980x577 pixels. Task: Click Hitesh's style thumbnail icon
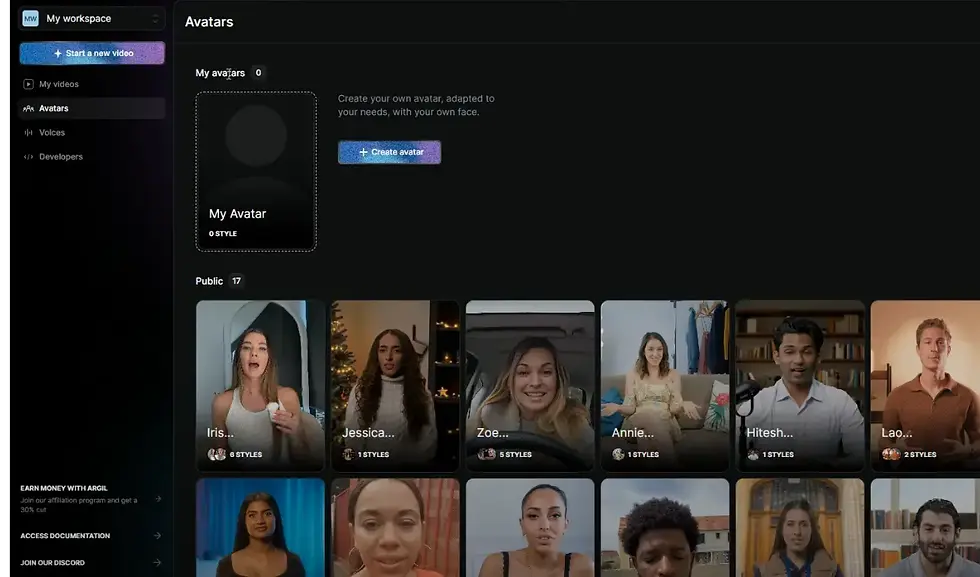[x=753, y=454]
